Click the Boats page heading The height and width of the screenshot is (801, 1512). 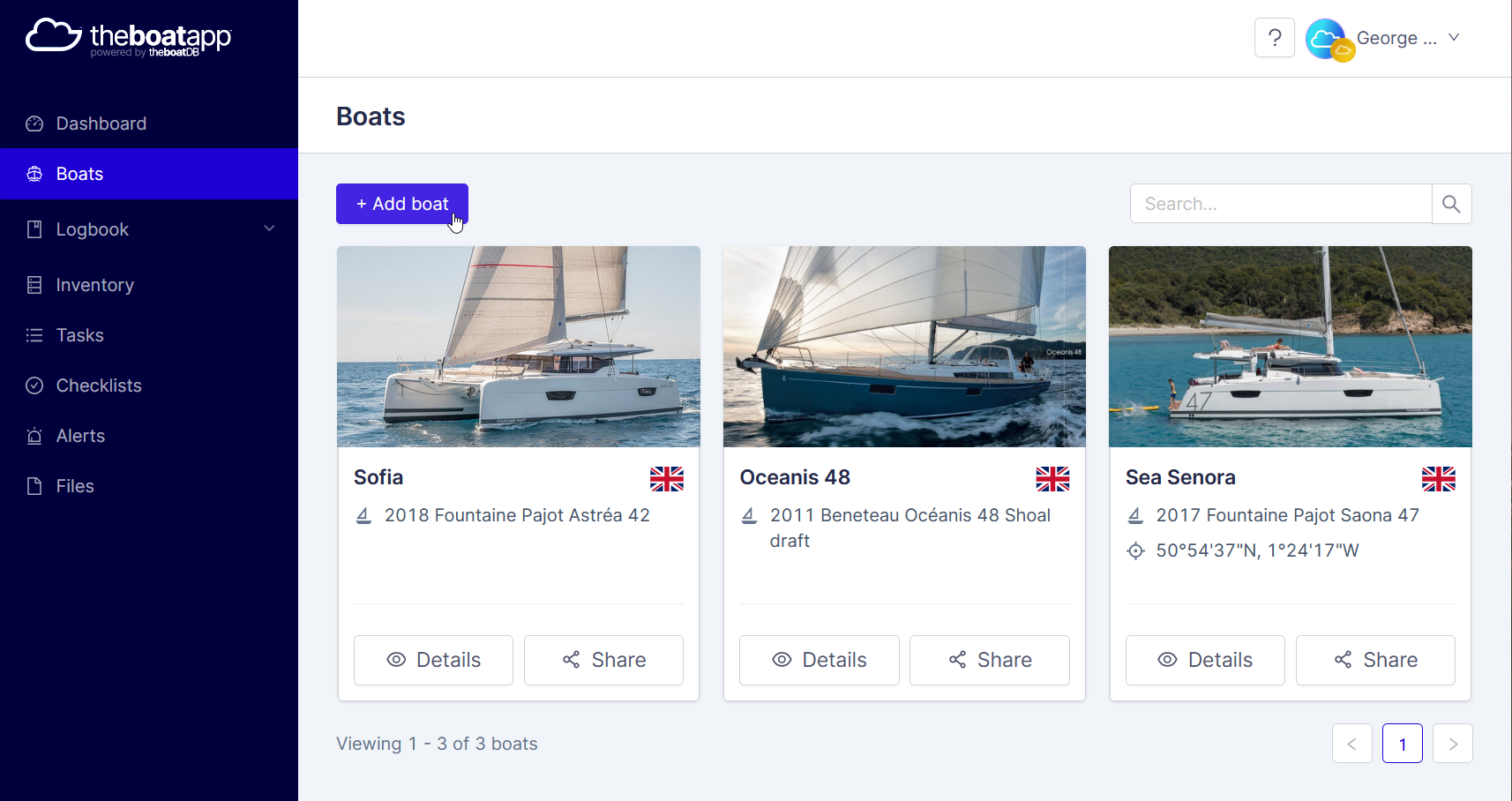tap(371, 116)
